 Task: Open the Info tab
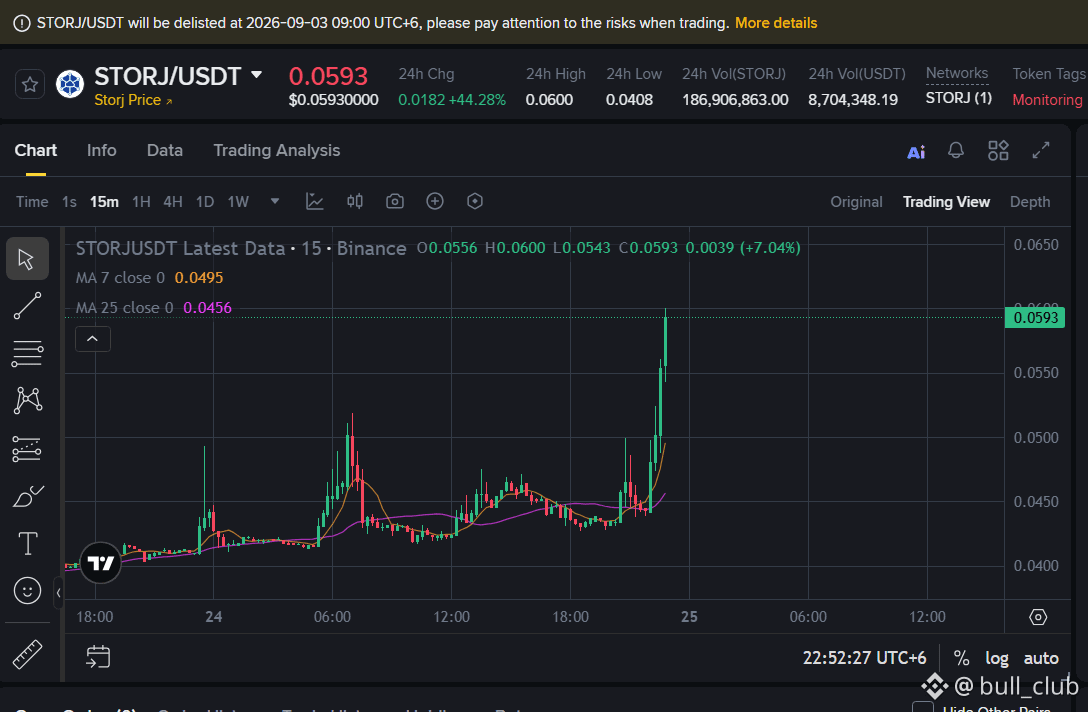coord(101,151)
